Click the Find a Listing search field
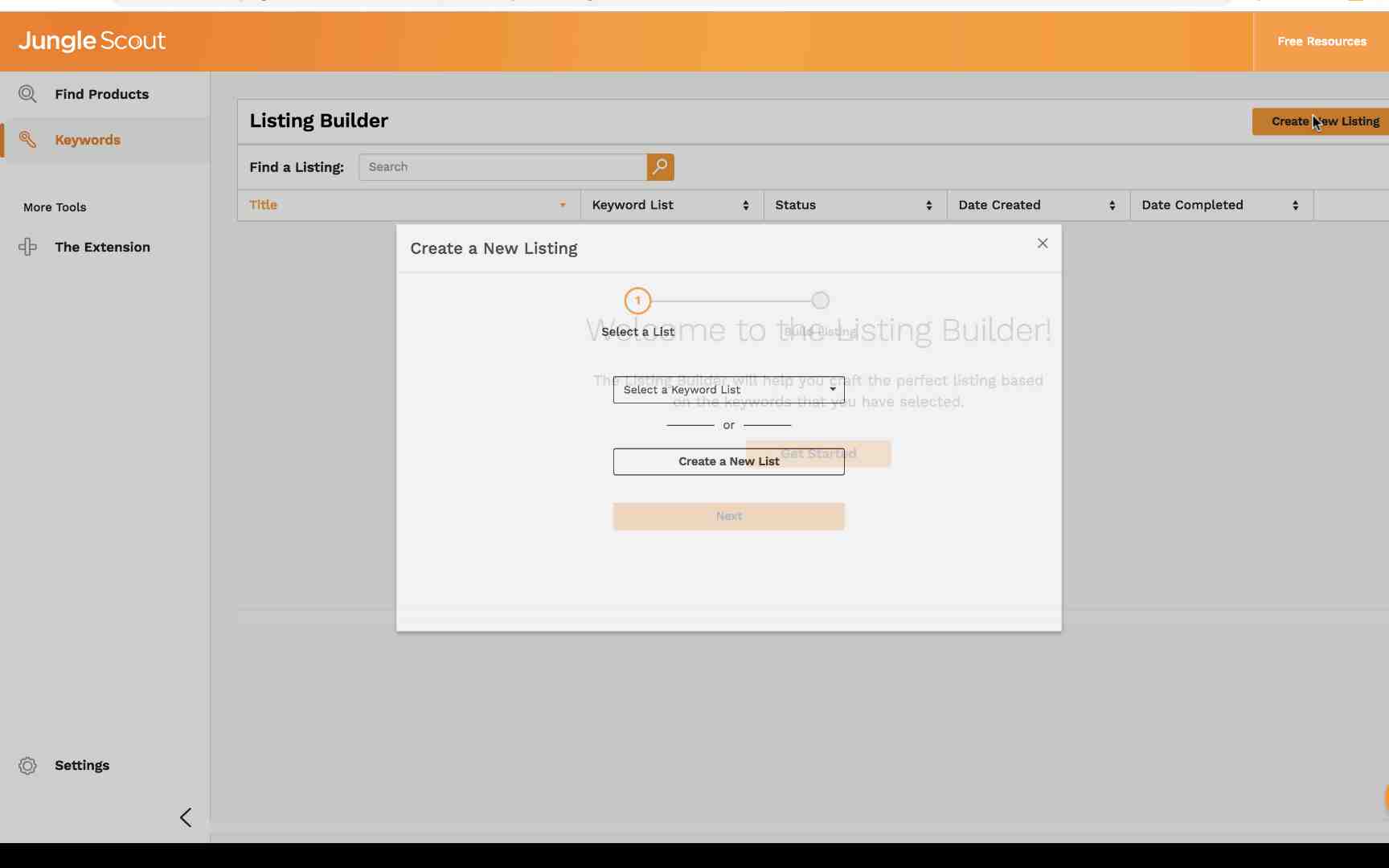This screenshot has width=1389, height=868. (503, 167)
